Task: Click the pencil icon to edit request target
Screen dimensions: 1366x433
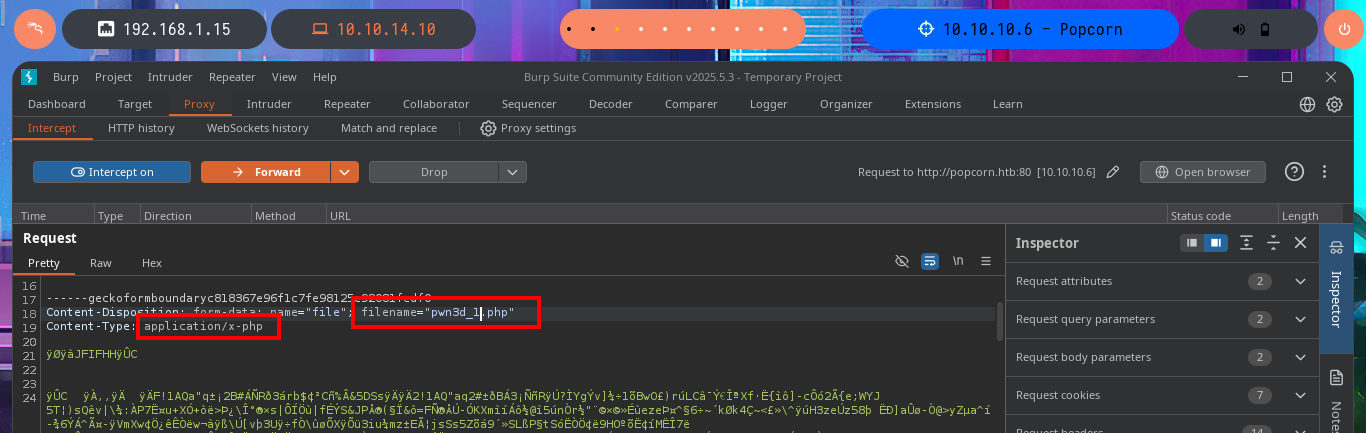Action: [x=1113, y=172]
